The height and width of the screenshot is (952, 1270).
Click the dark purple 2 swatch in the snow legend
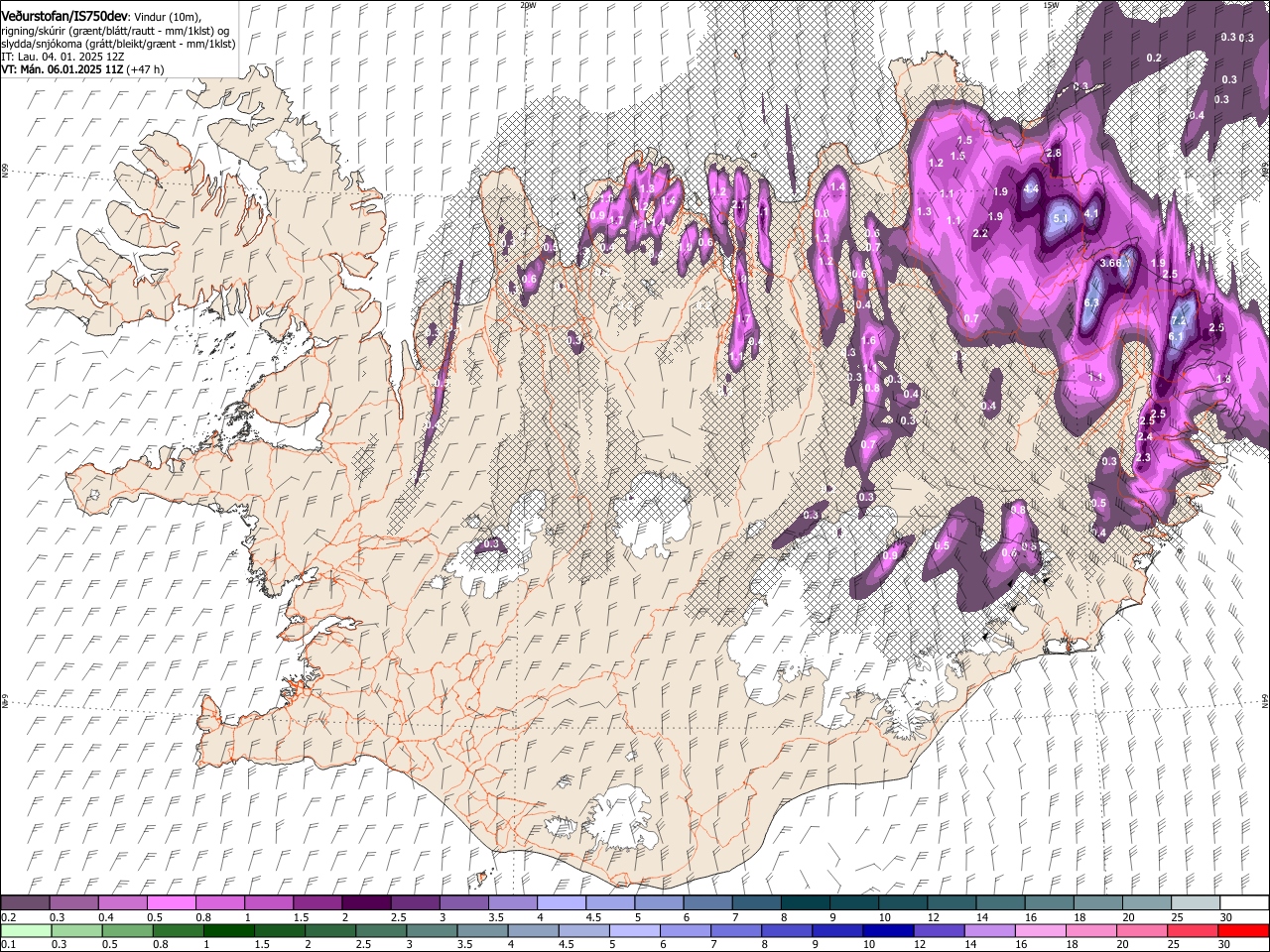[366, 903]
